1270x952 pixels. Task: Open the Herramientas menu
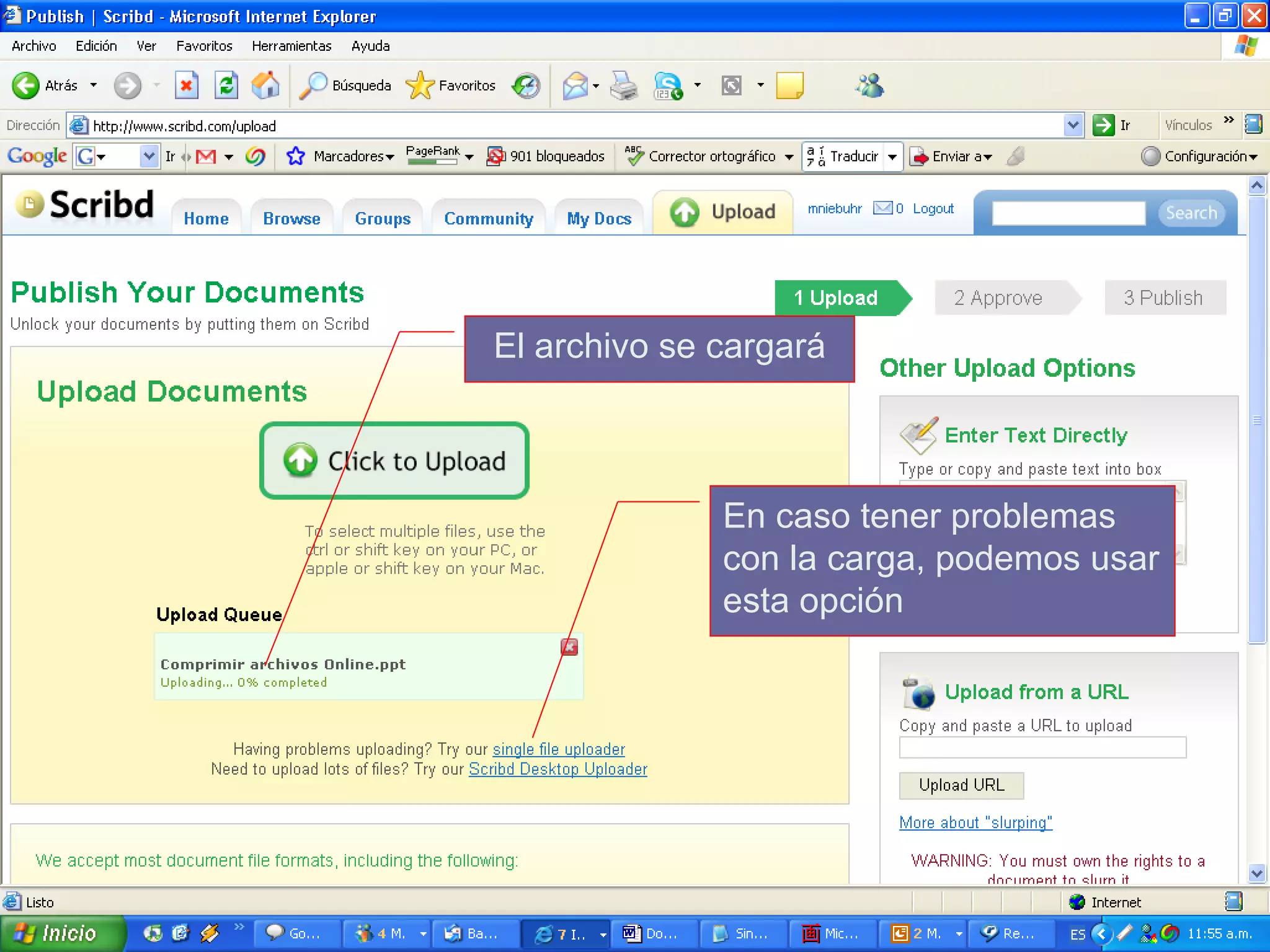(x=291, y=46)
